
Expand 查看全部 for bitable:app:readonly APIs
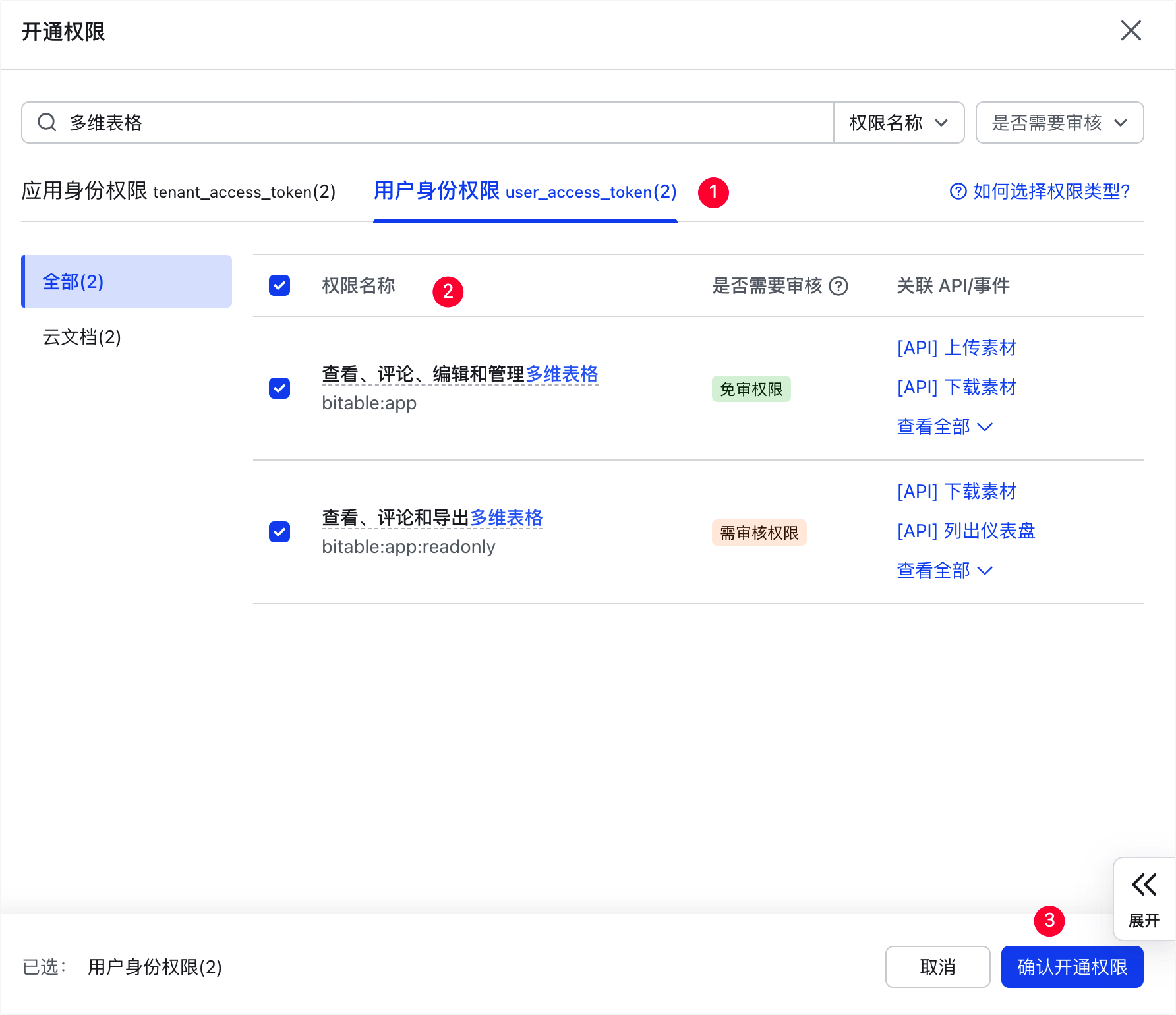point(944,571)
